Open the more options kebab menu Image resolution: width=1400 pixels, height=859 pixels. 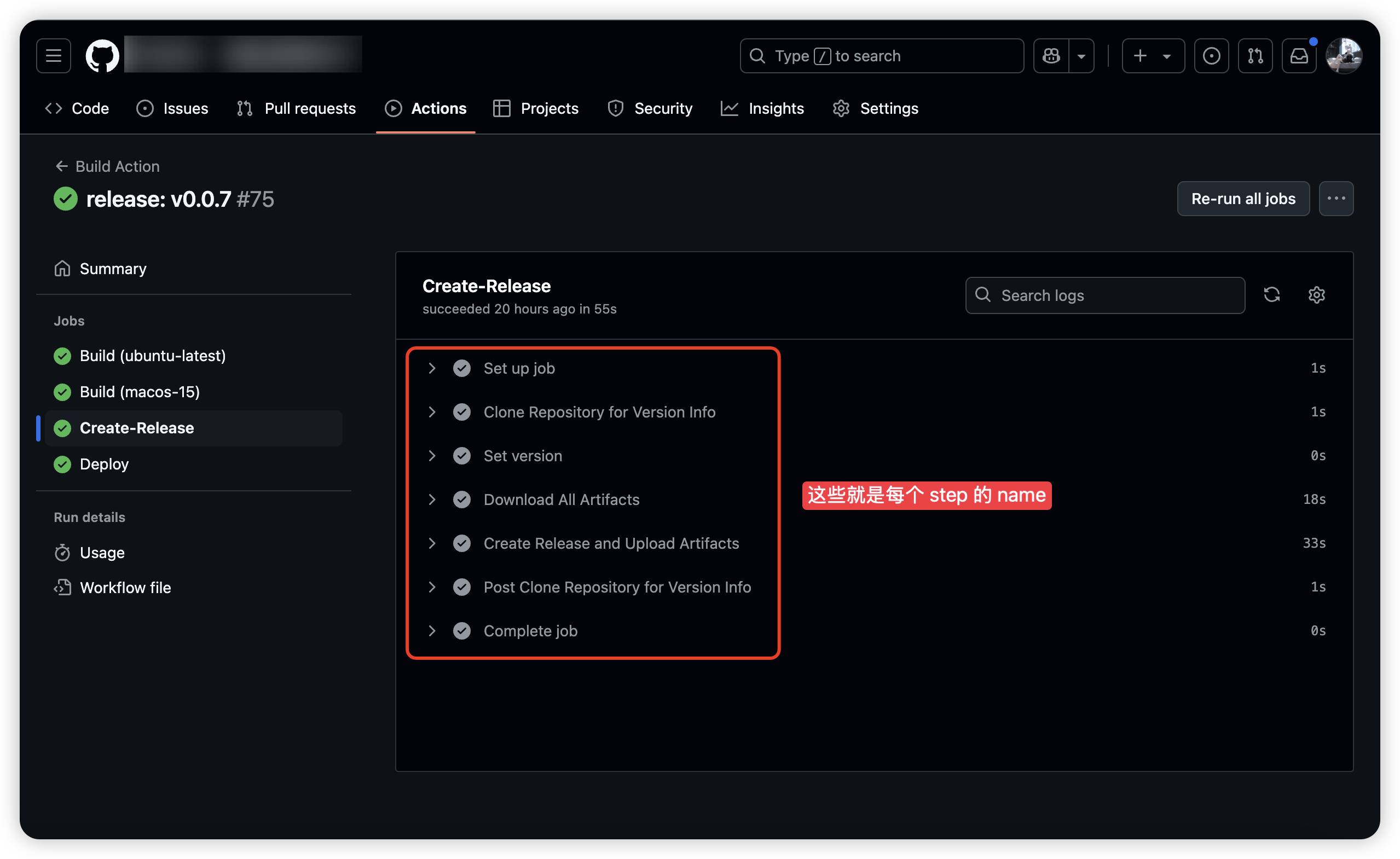click(x=1337, y=198)
